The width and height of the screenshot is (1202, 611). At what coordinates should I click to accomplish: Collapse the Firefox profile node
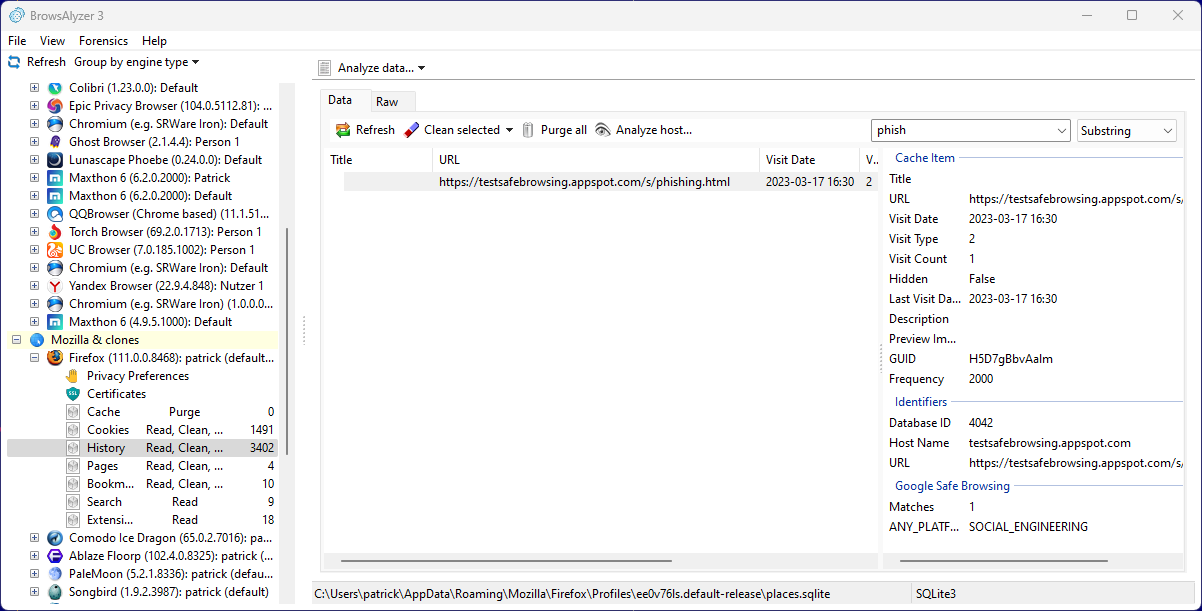[34, 358]
